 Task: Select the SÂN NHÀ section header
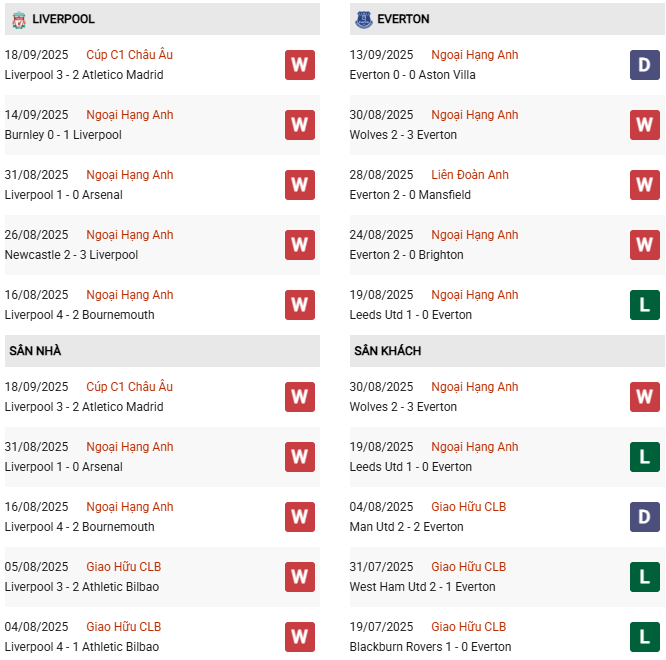[x=35, y=351]
